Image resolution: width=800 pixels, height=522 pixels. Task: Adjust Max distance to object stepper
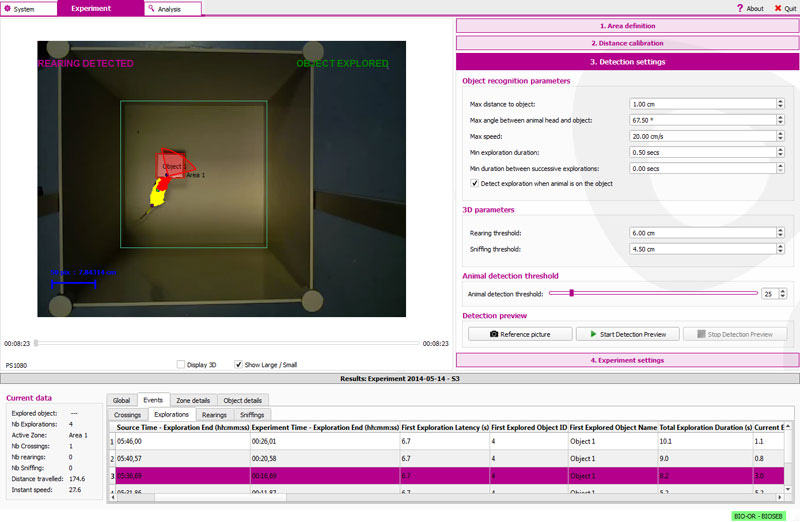click(x=780, y=104)
